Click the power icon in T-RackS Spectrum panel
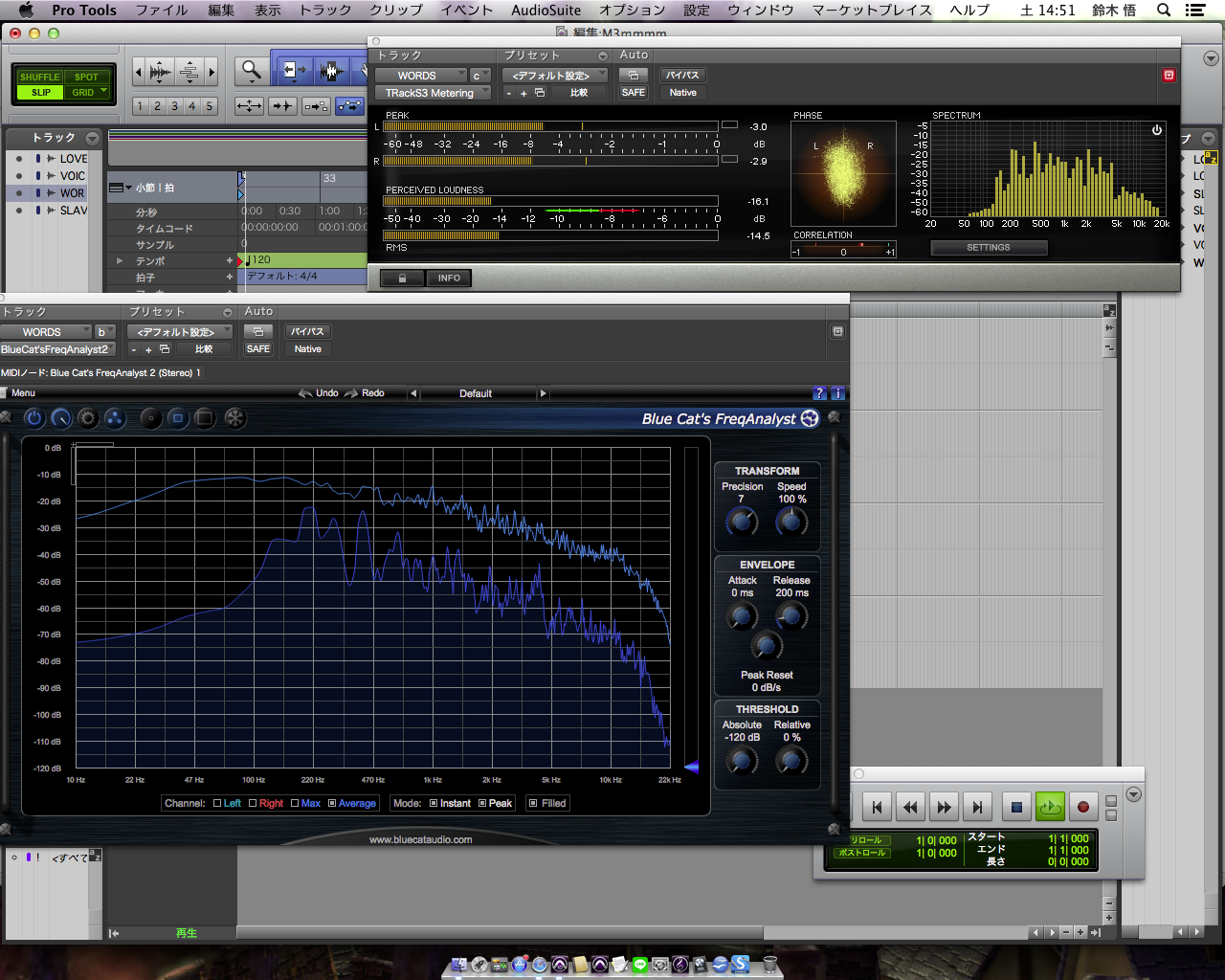 point(1157,130)
